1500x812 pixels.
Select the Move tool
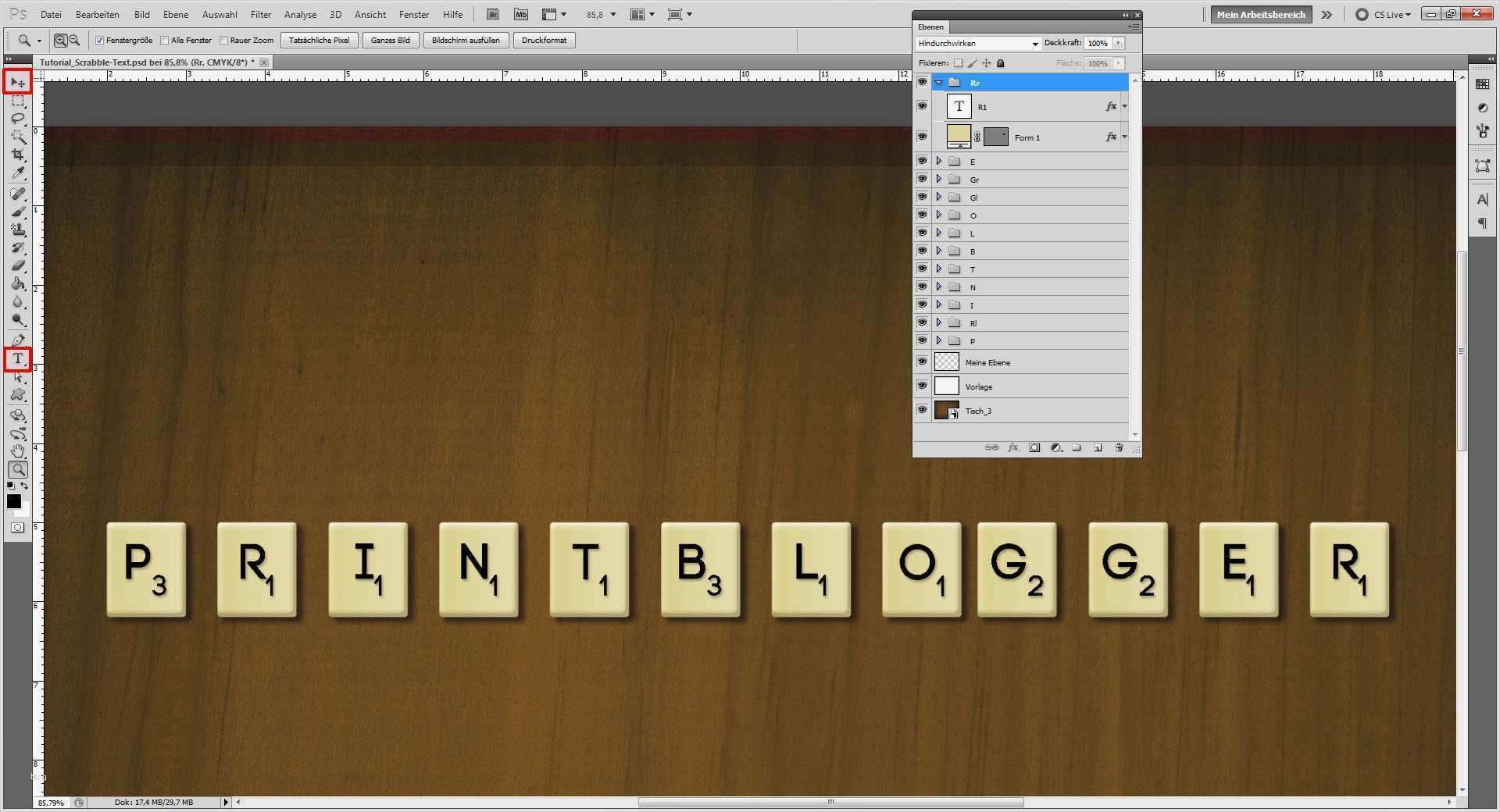[x=18, y=82]
